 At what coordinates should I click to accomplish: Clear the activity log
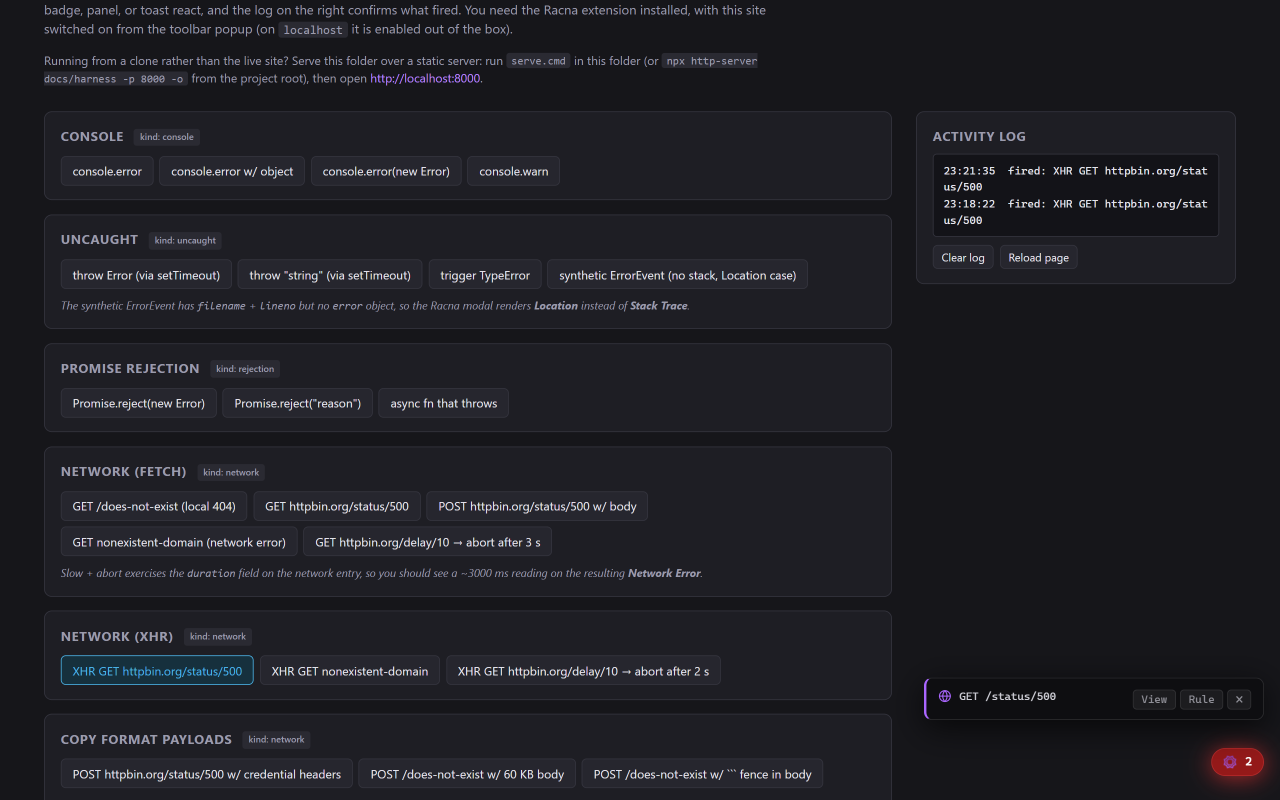963,257
